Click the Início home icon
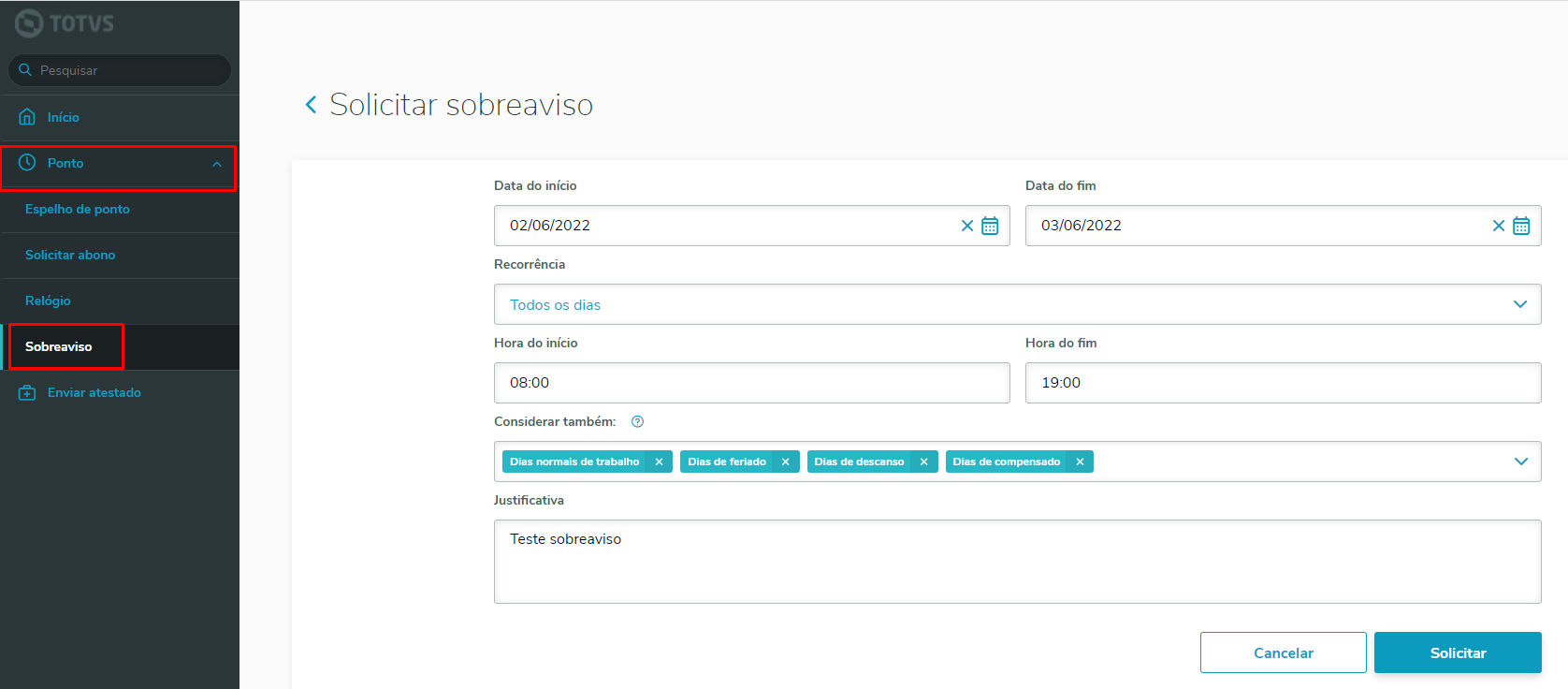The image size is (1568, 689). [27, 117]
